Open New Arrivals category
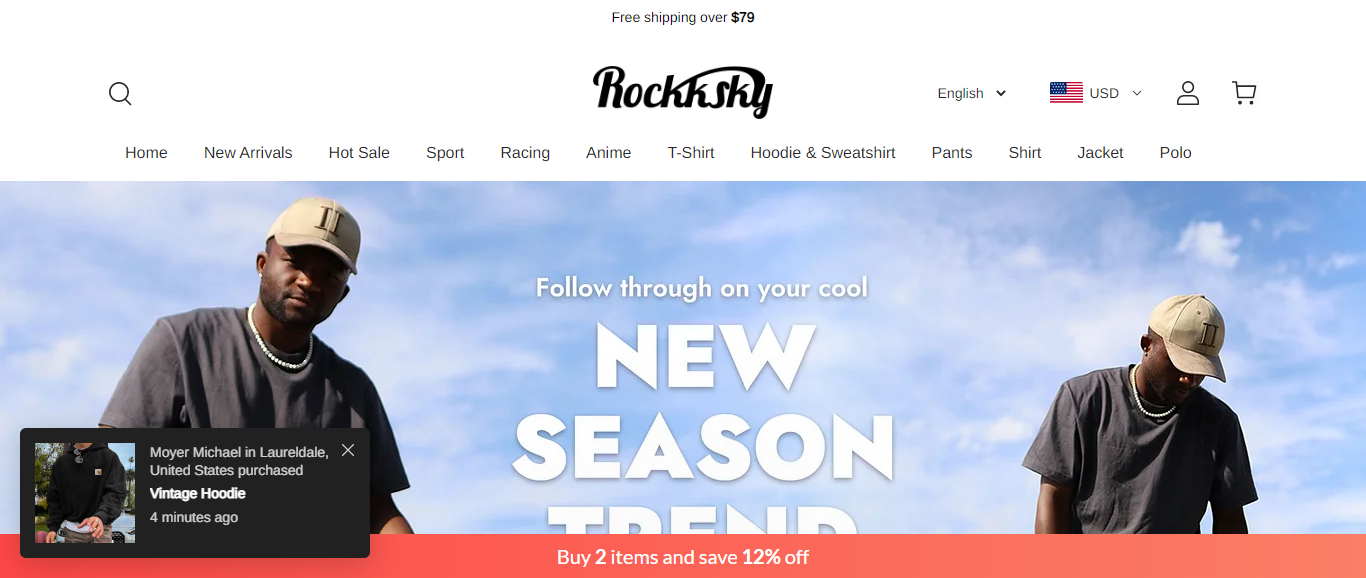 click(248, 153)
